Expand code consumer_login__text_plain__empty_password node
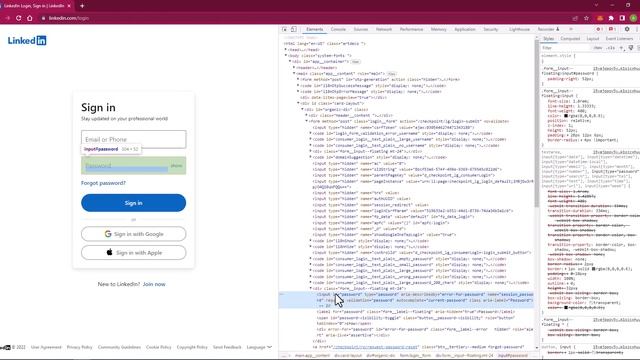Image resolution: width=640 pixels, height=360 pixels. coord(311,259)
